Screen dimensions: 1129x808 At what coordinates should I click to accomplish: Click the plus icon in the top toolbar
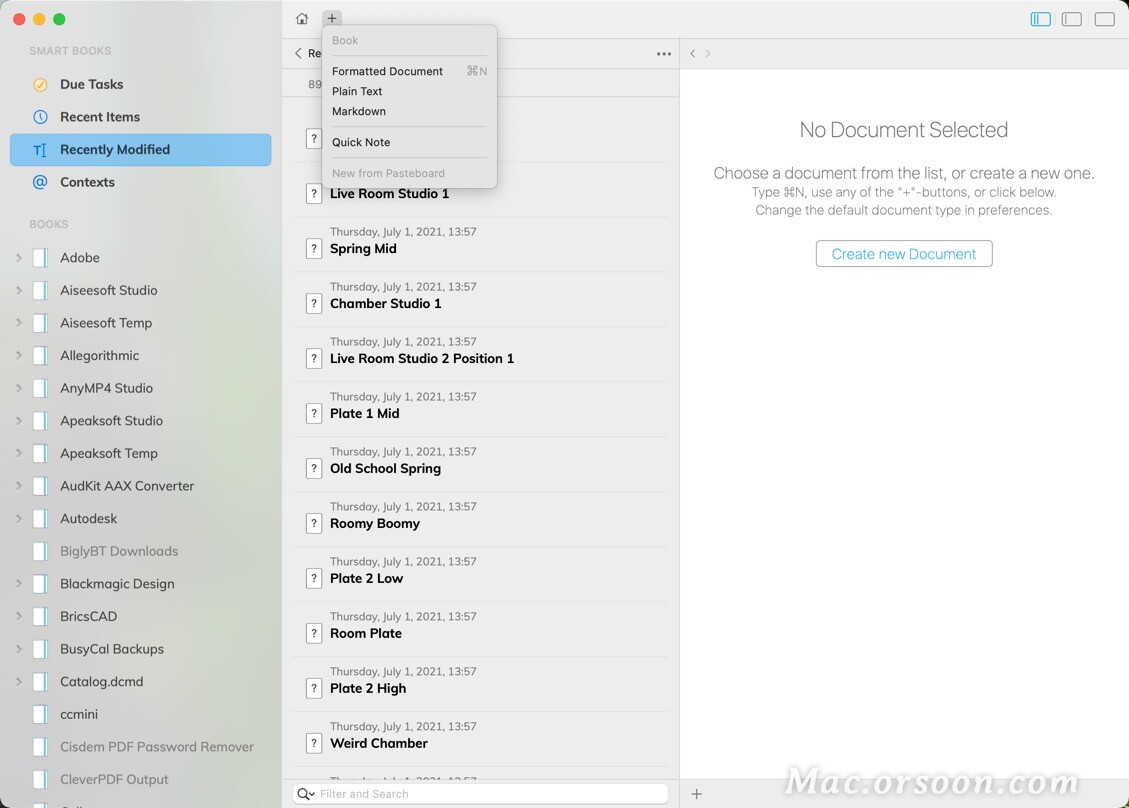tap(332, 18)
